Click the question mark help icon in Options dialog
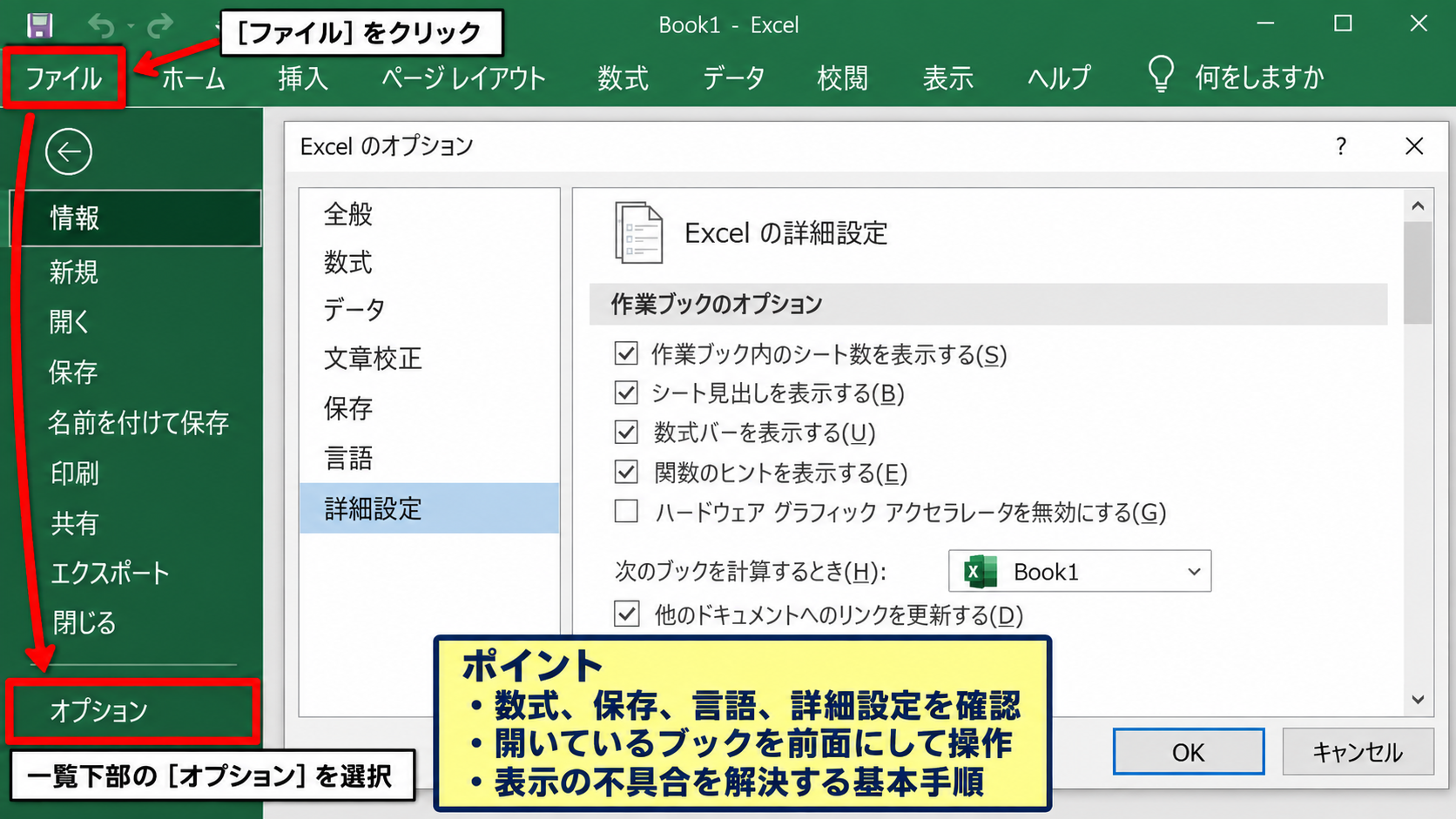The width and height of the screenshot is (1456, 819). point(1341,146)
